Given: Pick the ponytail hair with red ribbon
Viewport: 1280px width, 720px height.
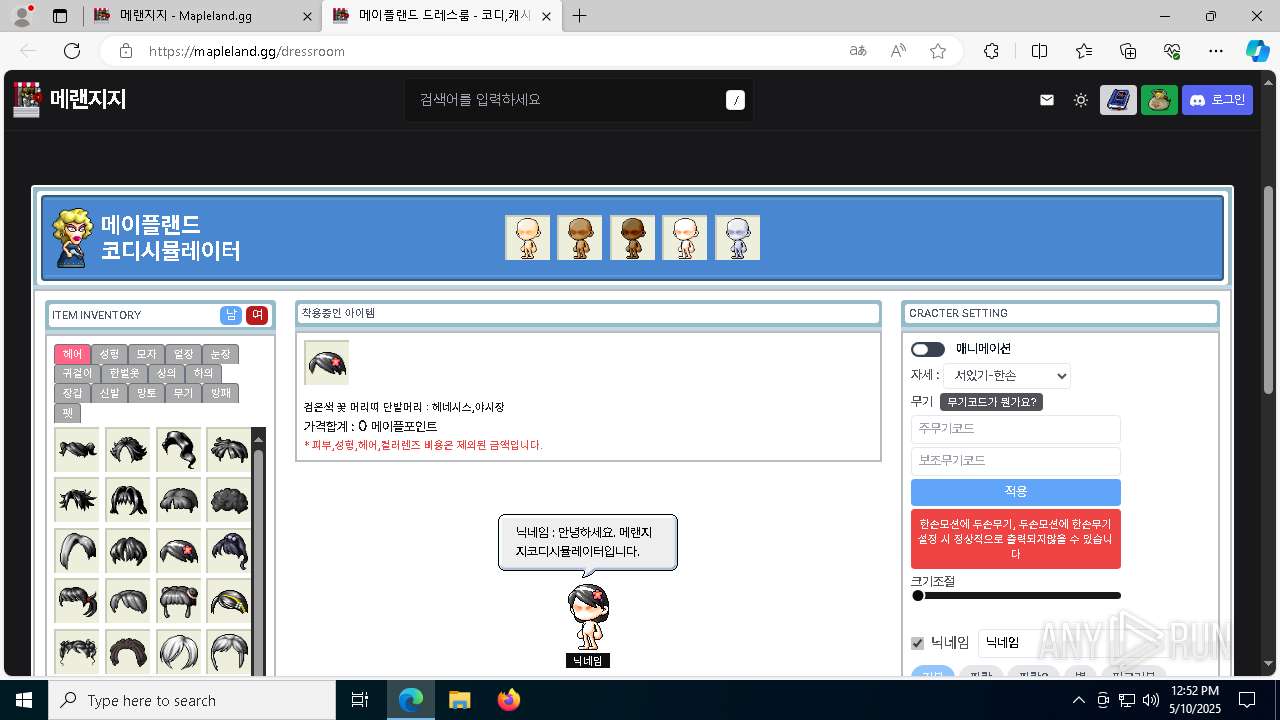Looking at the screenshot, I should click(77, 601).
